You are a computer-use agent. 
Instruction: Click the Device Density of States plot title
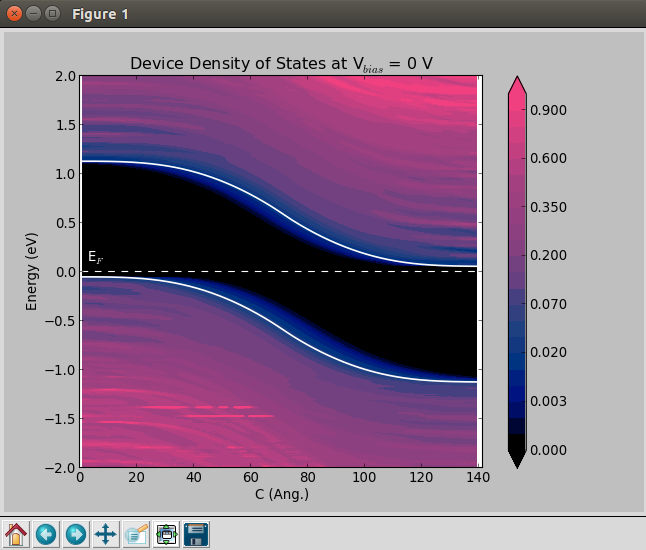pyautogui.click(x=281, y=64)
